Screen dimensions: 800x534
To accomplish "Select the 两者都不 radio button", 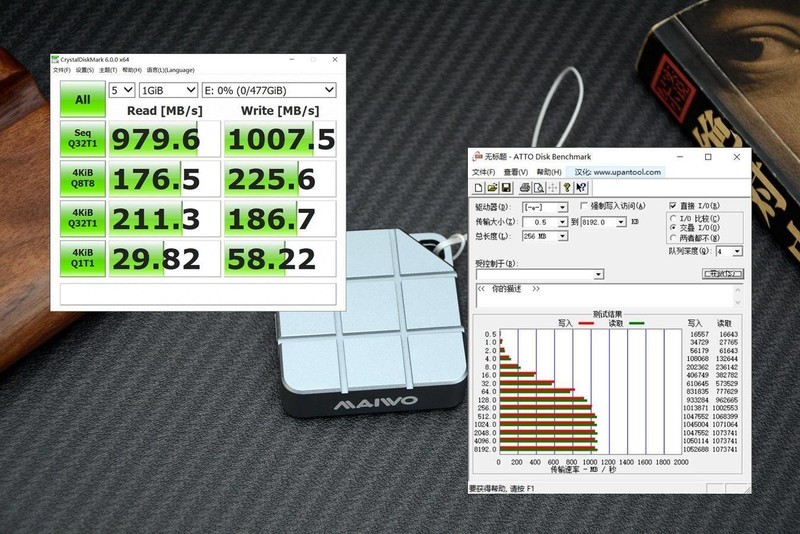I will point(673,238).
